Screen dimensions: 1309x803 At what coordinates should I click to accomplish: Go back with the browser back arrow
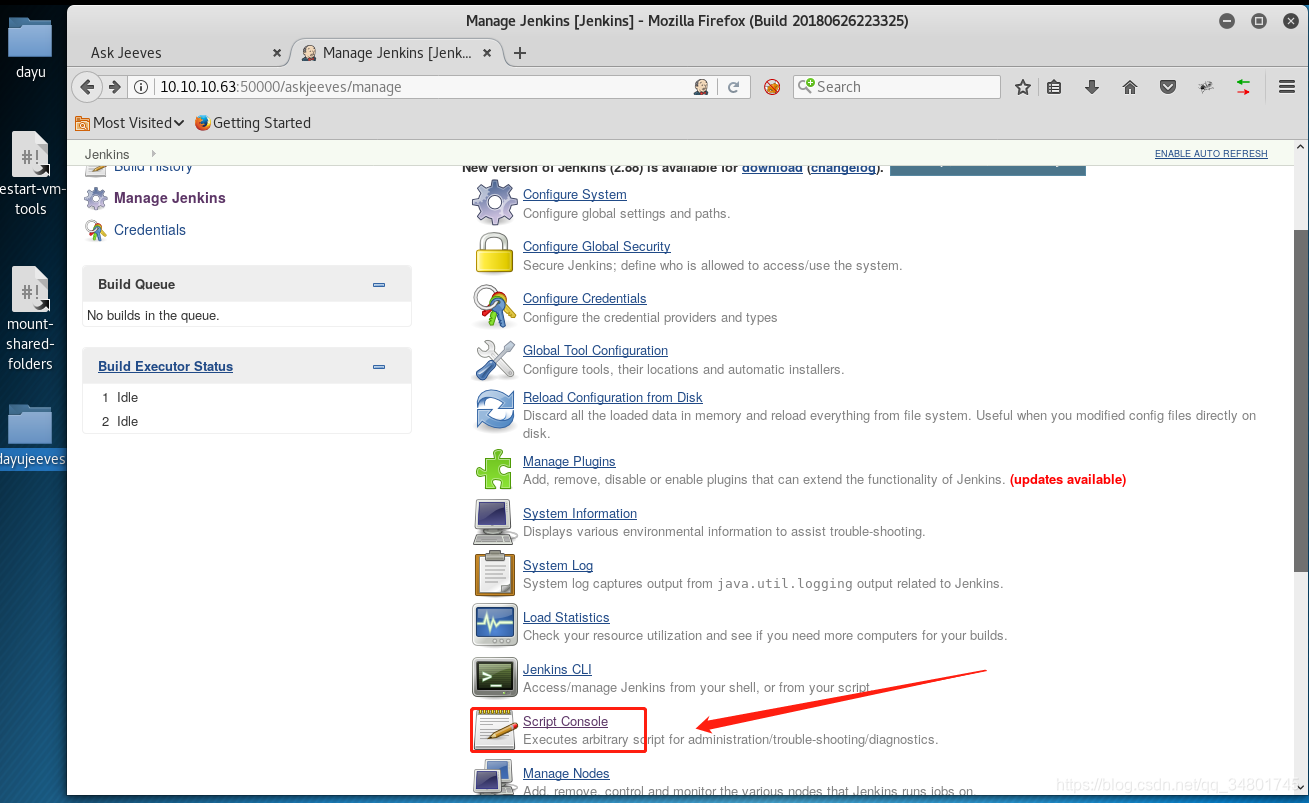pyautogui.click(x=88, y=87)
